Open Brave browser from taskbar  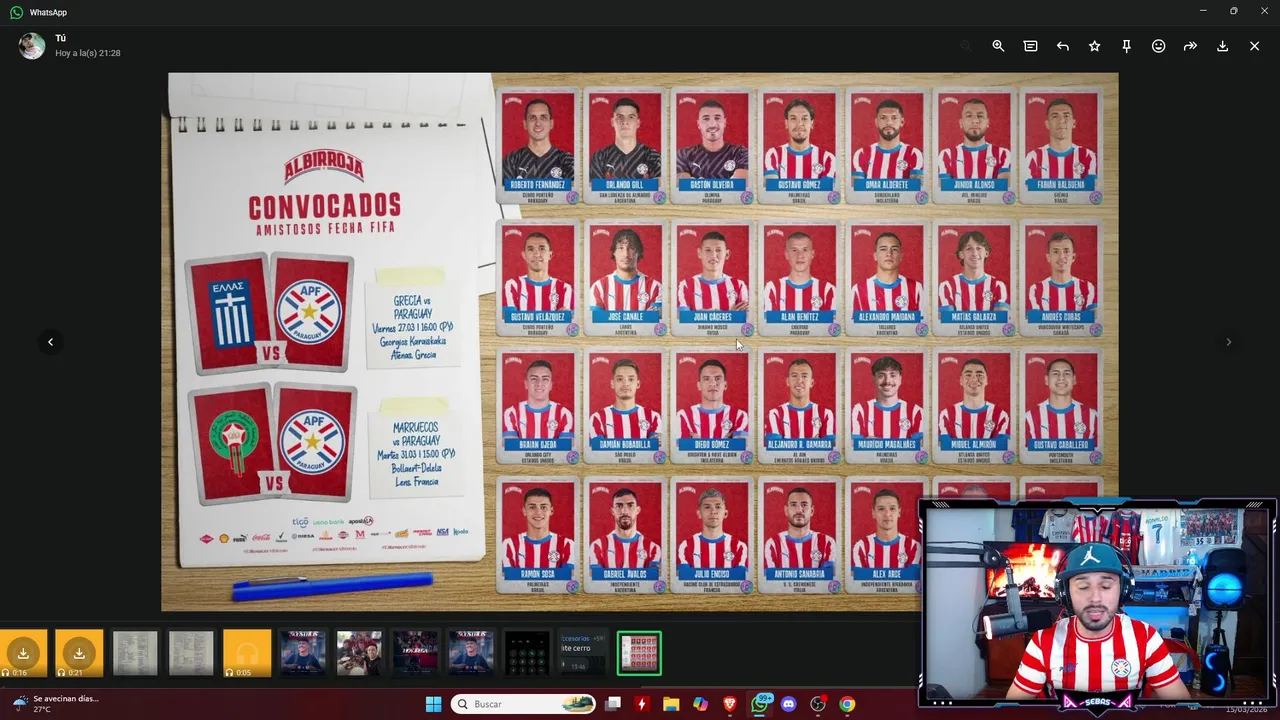[729, 704]
